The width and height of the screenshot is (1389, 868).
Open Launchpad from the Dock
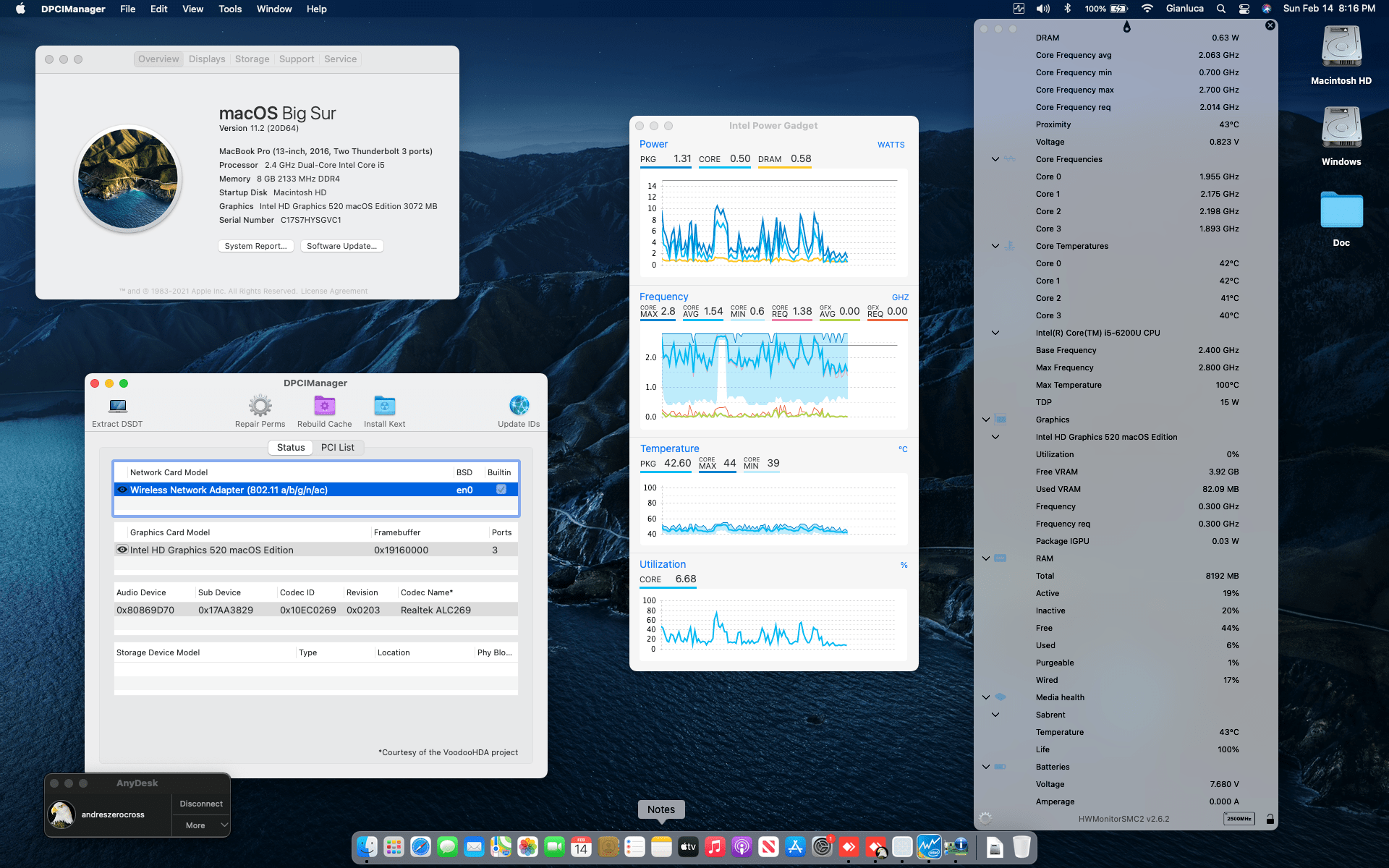pyautogui.click(x=394, y=846)
